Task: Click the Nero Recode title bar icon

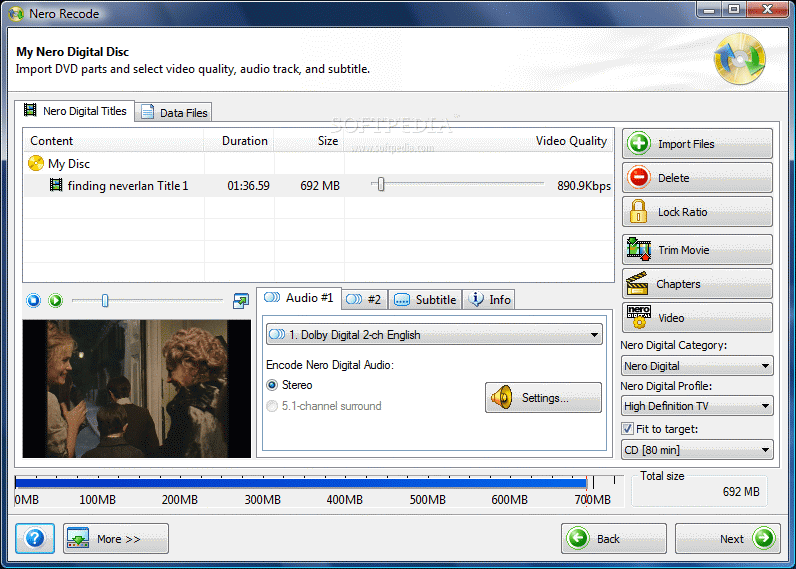Action: pyautogui.click(x=16, y=14)
